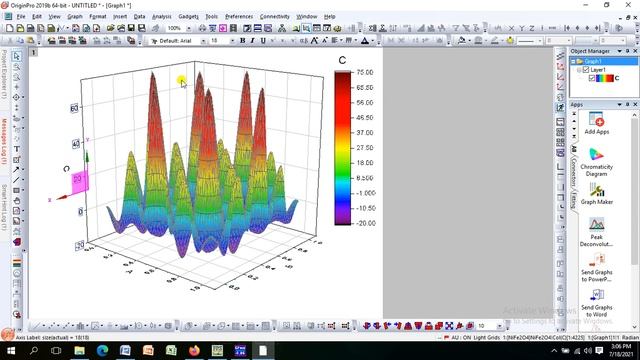Open Microsoft Edge from taskbar
Screen dimensions: 640x360
102,351
